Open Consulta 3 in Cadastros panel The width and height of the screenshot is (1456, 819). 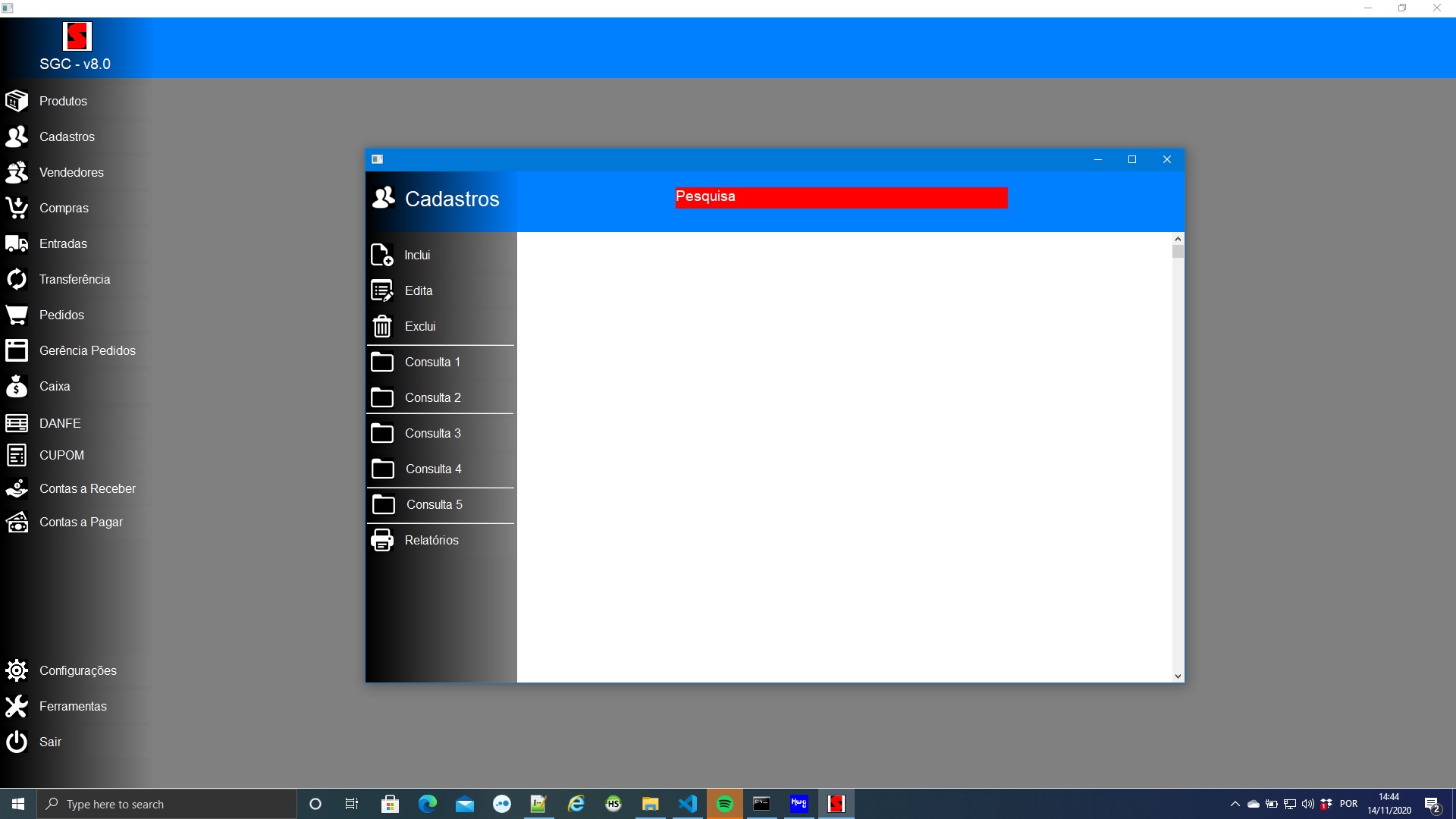(x=432, y=433)
